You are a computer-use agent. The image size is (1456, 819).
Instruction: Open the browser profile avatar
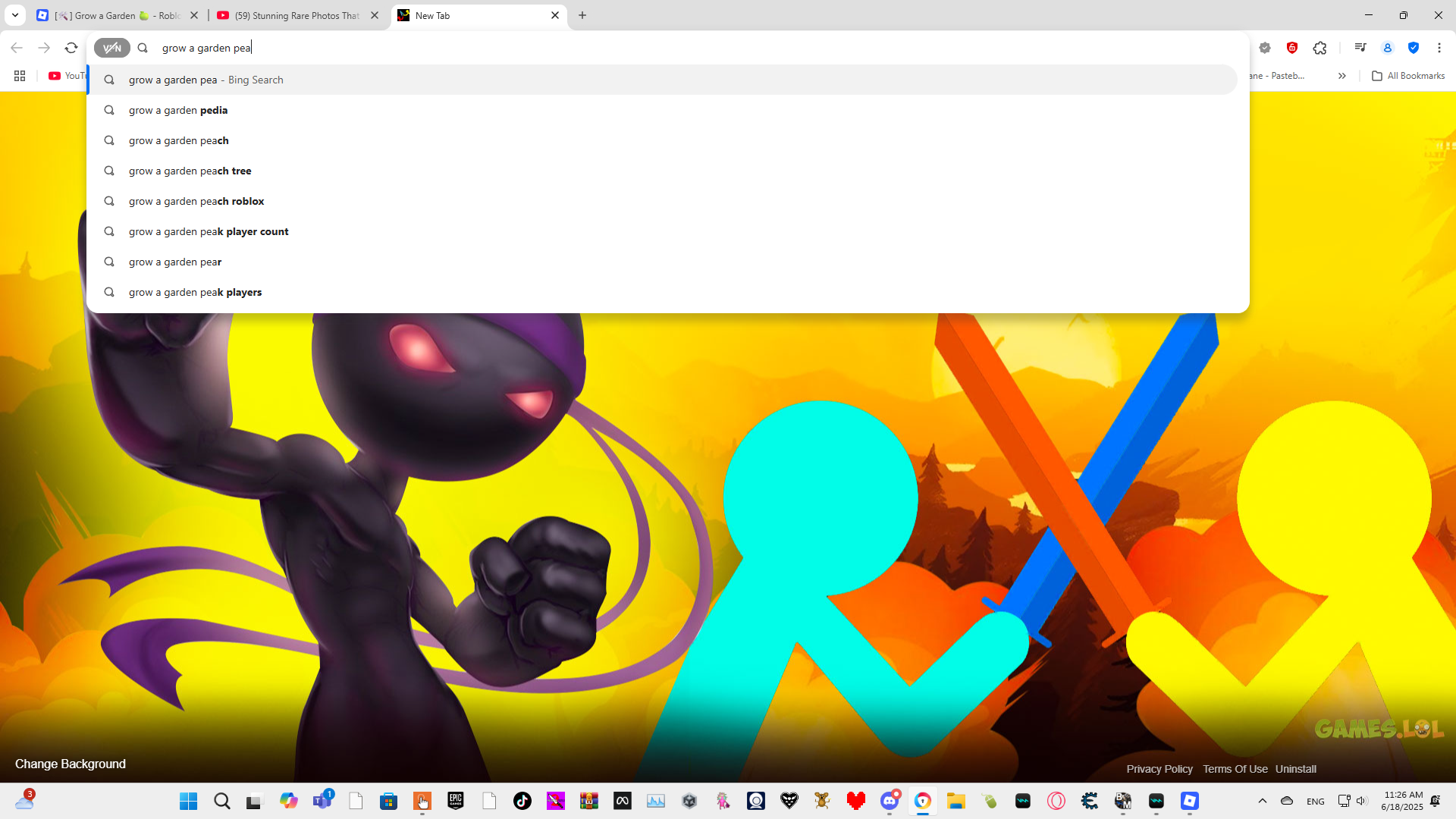[1388, 48]
